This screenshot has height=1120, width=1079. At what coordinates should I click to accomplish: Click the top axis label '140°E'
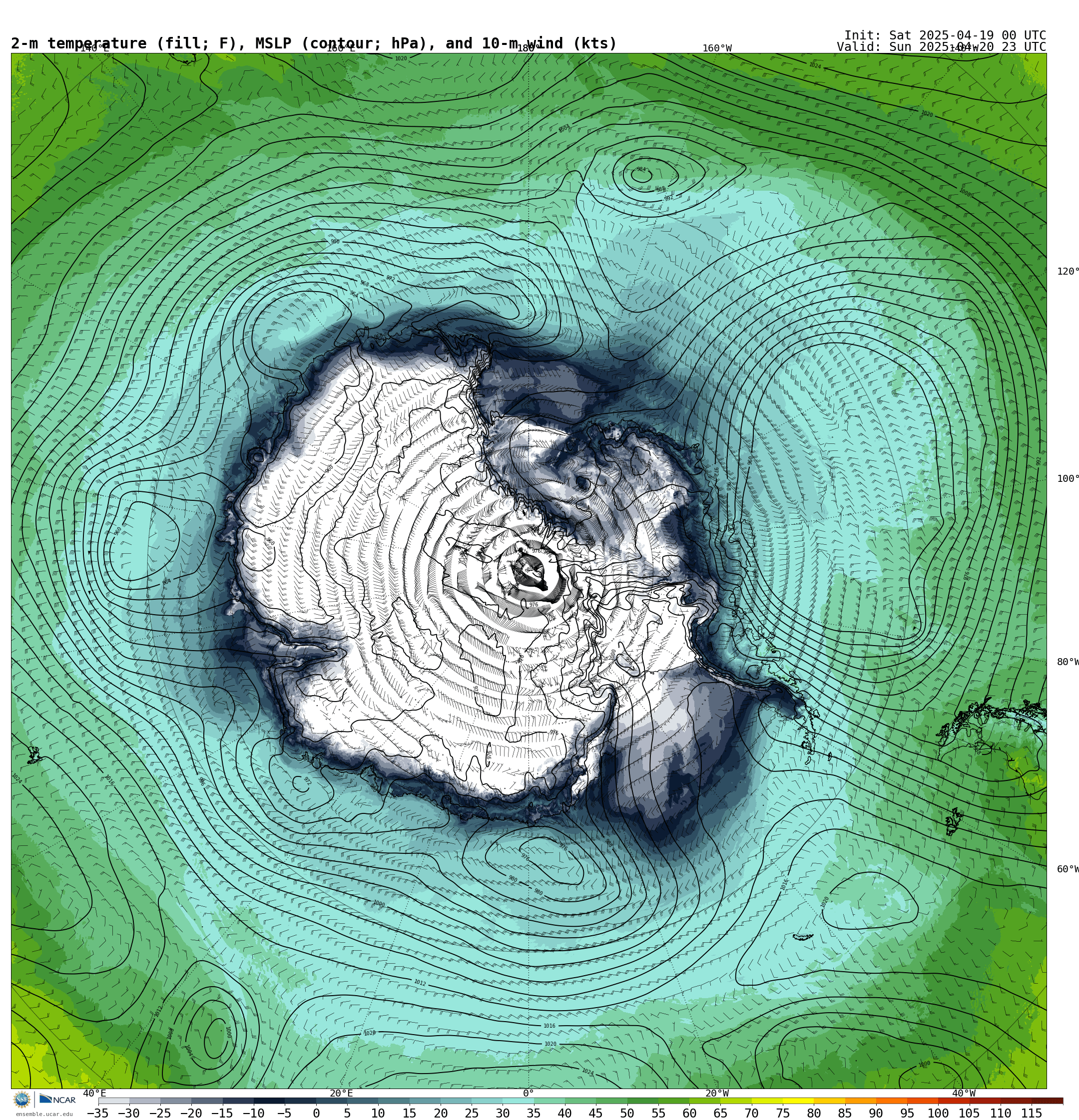pos(94,48)
